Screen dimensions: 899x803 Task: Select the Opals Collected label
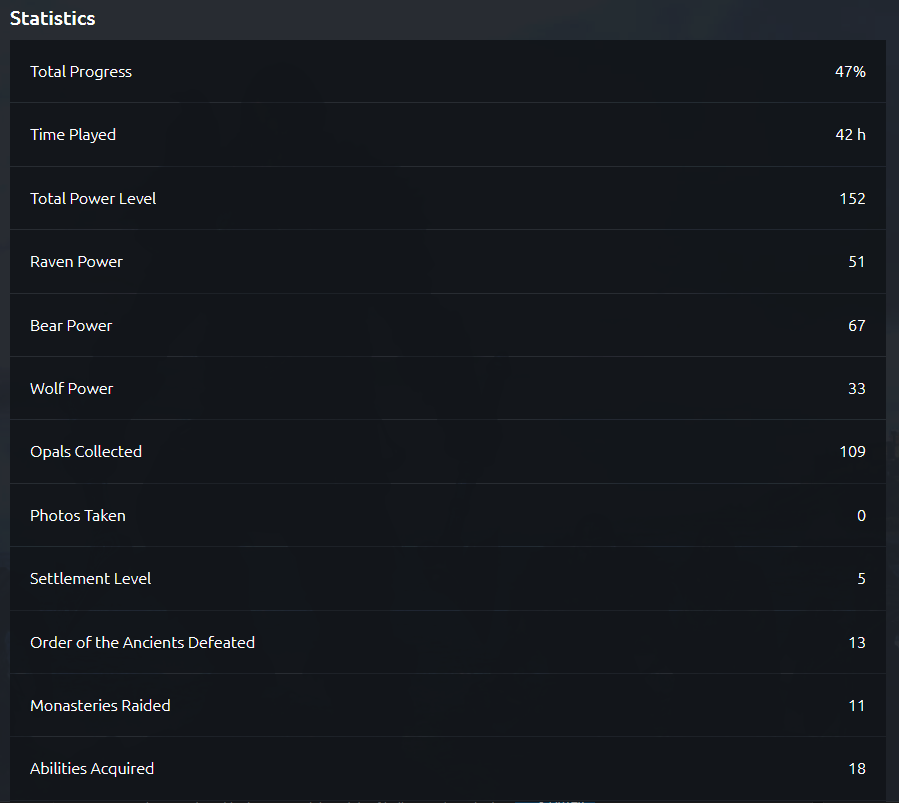[x=86, y=452]
